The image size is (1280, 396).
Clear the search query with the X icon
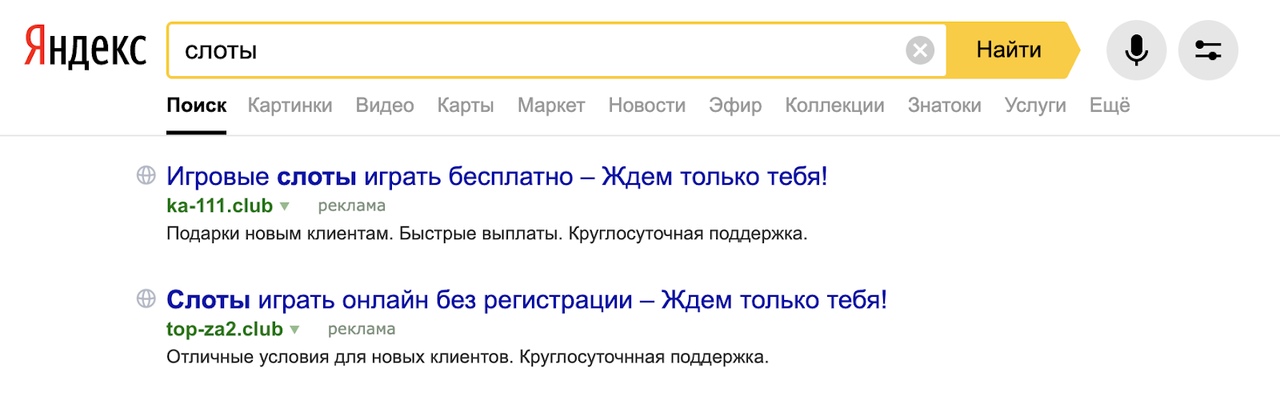click(x=920, y=50)
